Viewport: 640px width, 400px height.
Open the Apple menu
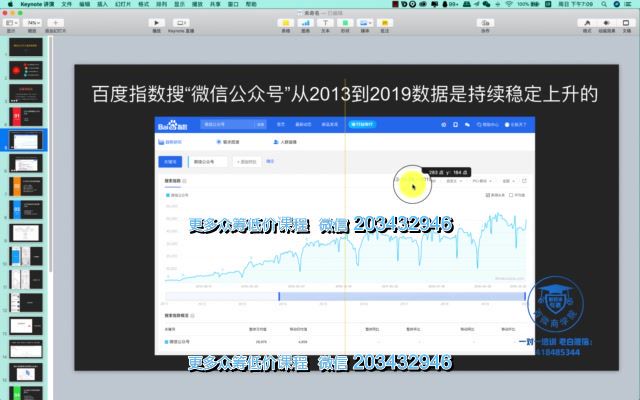(x=10, y=4)
